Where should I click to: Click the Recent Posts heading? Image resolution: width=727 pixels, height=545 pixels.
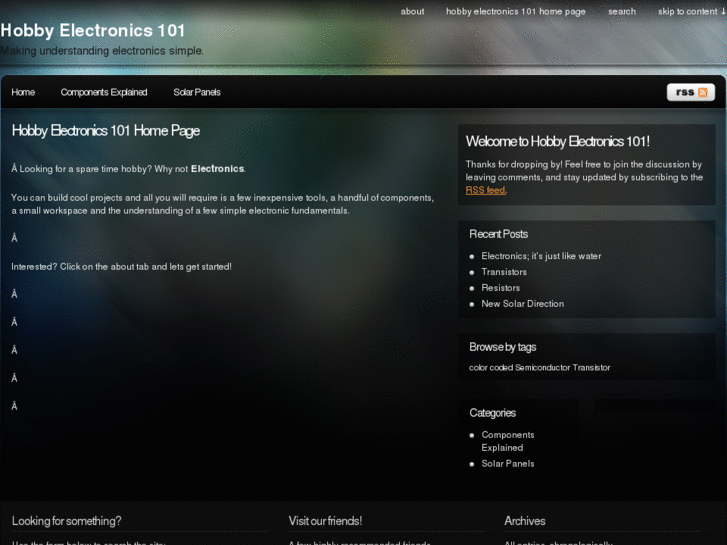(x=498, y=234)
